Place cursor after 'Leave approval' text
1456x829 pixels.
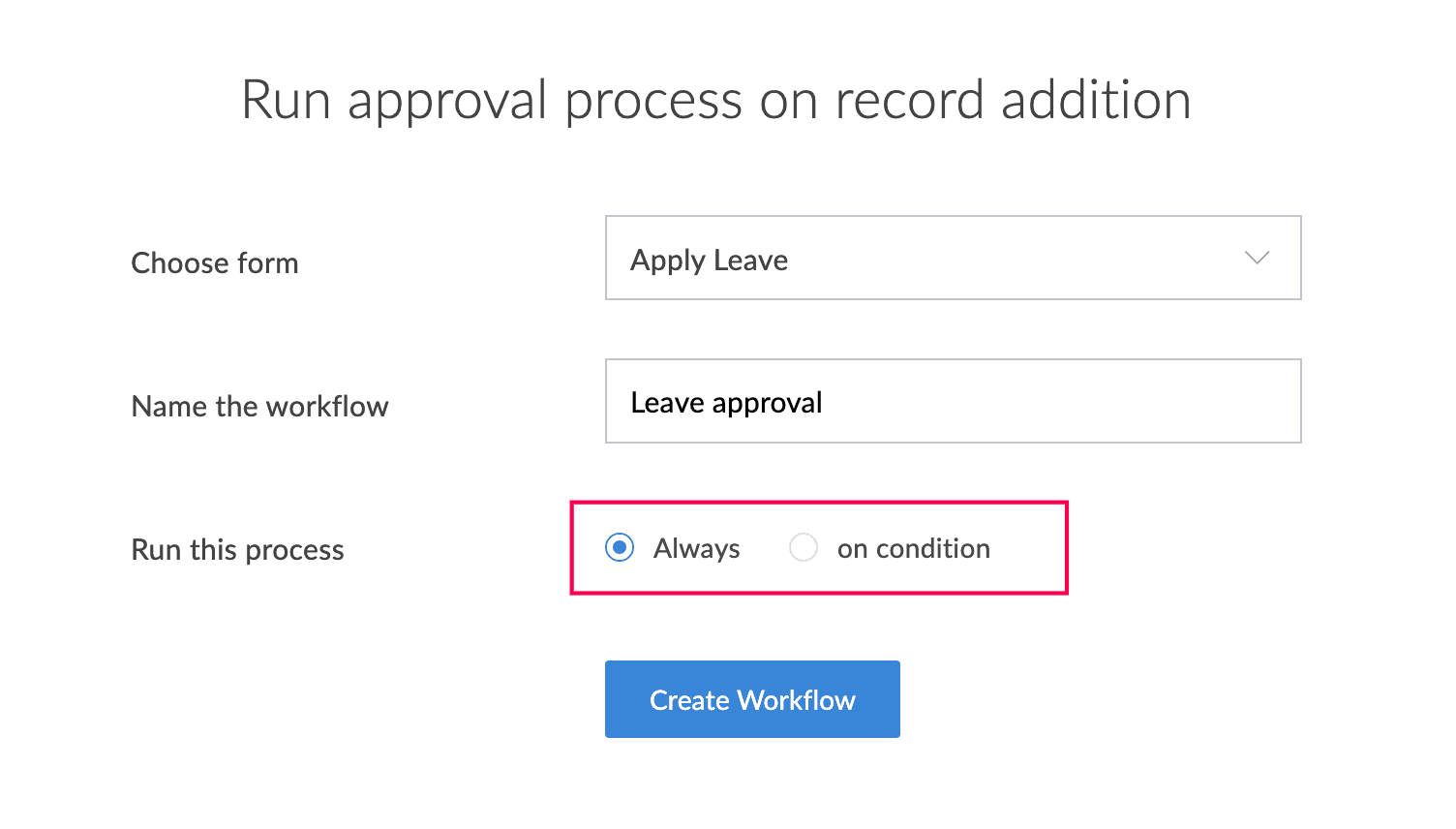826,403
